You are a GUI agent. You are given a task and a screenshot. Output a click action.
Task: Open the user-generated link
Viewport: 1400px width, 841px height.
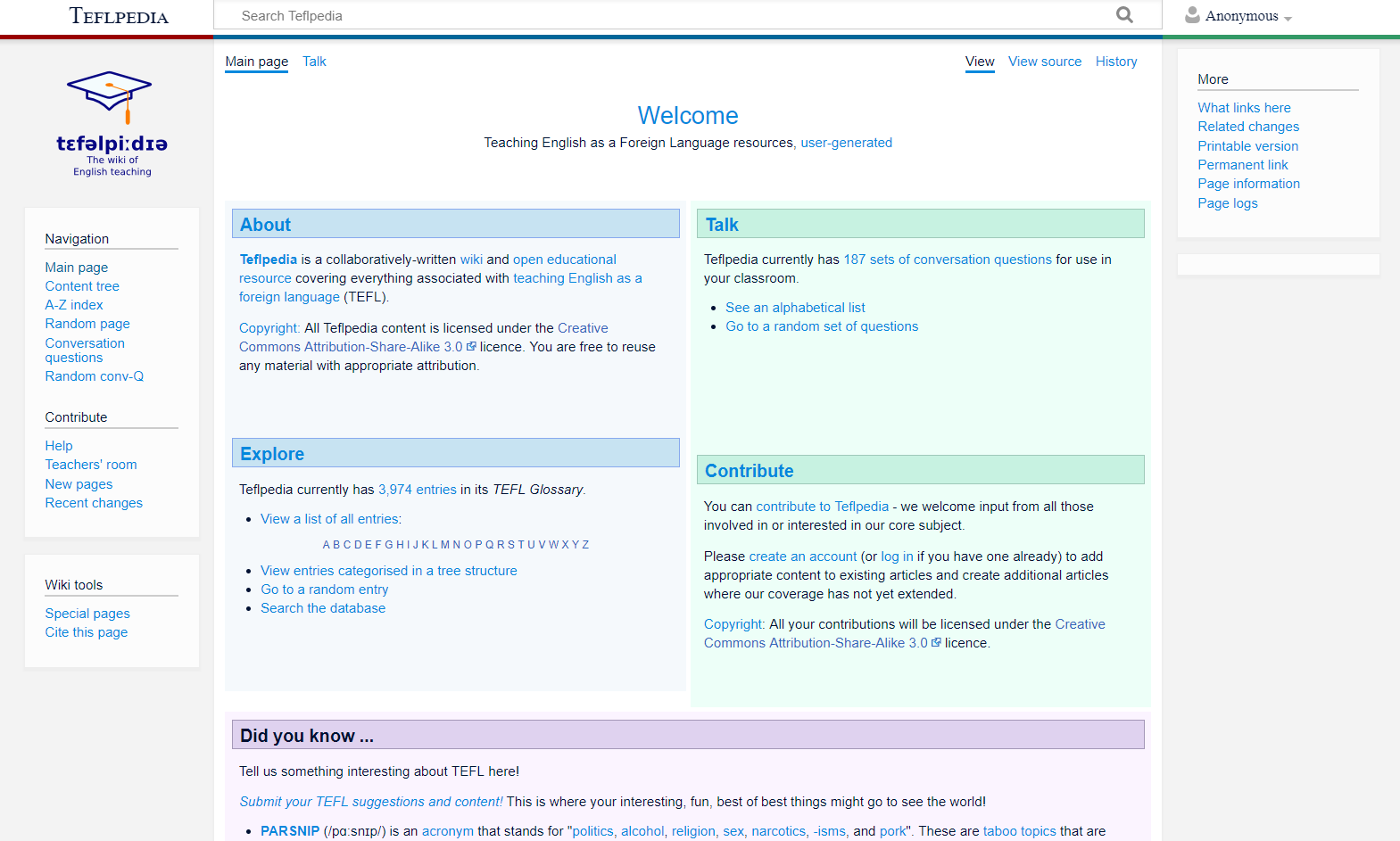(x=846, y=143)
